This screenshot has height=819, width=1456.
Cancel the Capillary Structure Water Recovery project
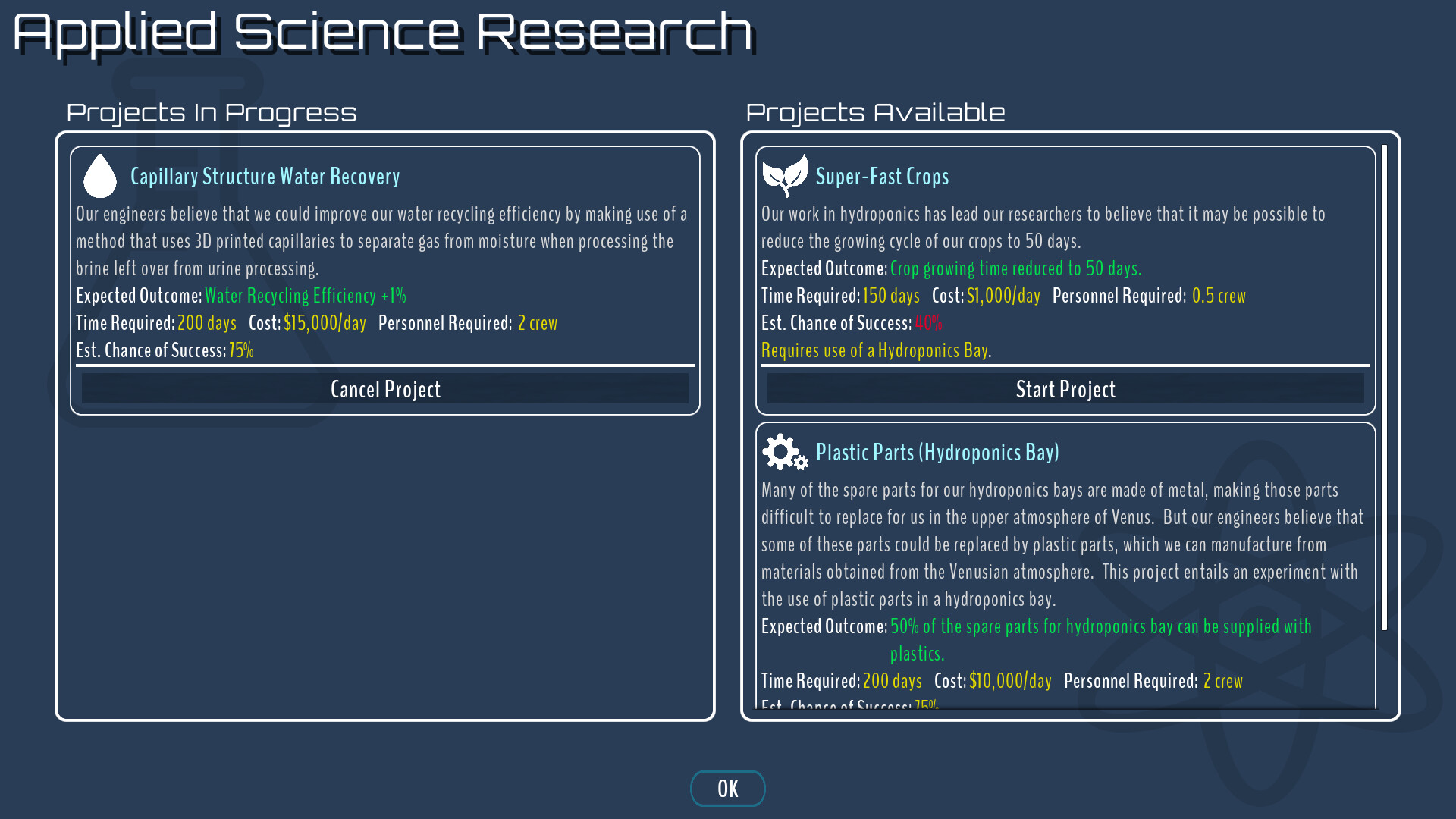pyautogui.click(x=385, y=389)
